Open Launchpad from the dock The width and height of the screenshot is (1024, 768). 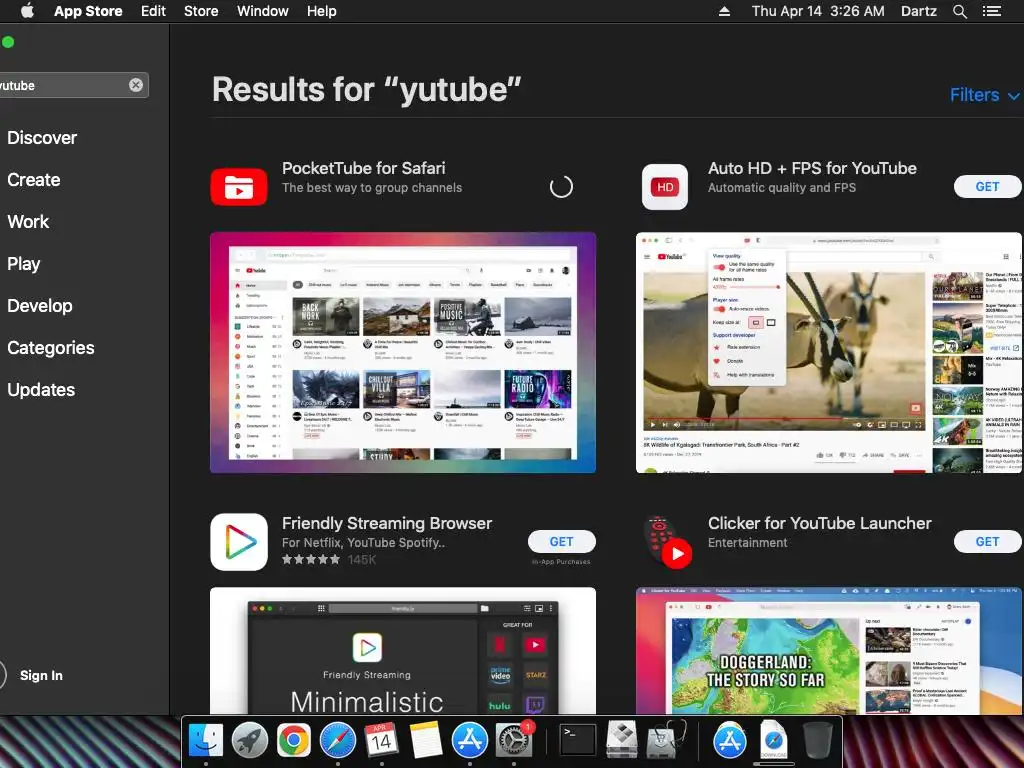pyautogui.click(x=249, y=740)
